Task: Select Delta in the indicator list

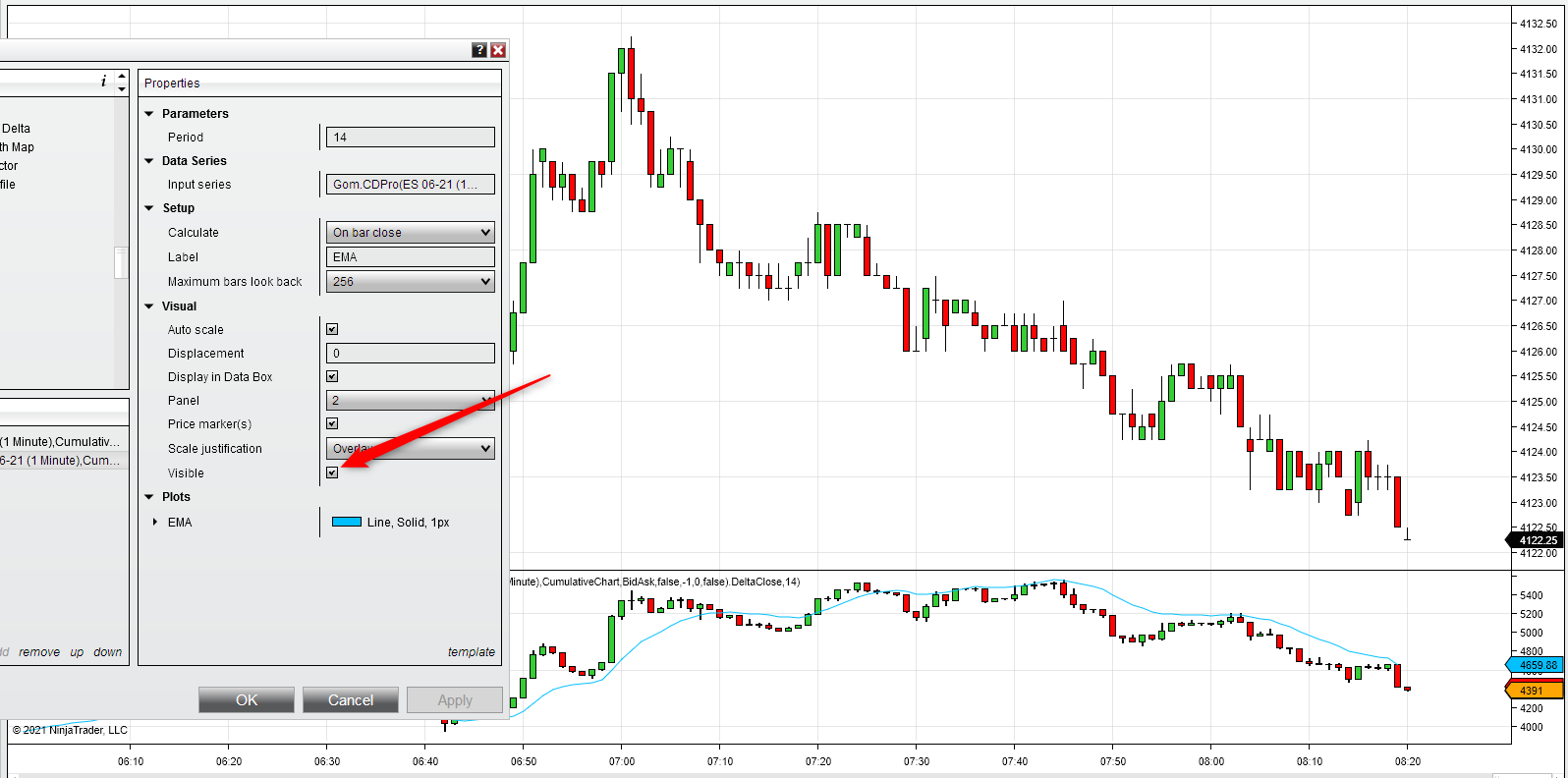Action: (16, 129)
